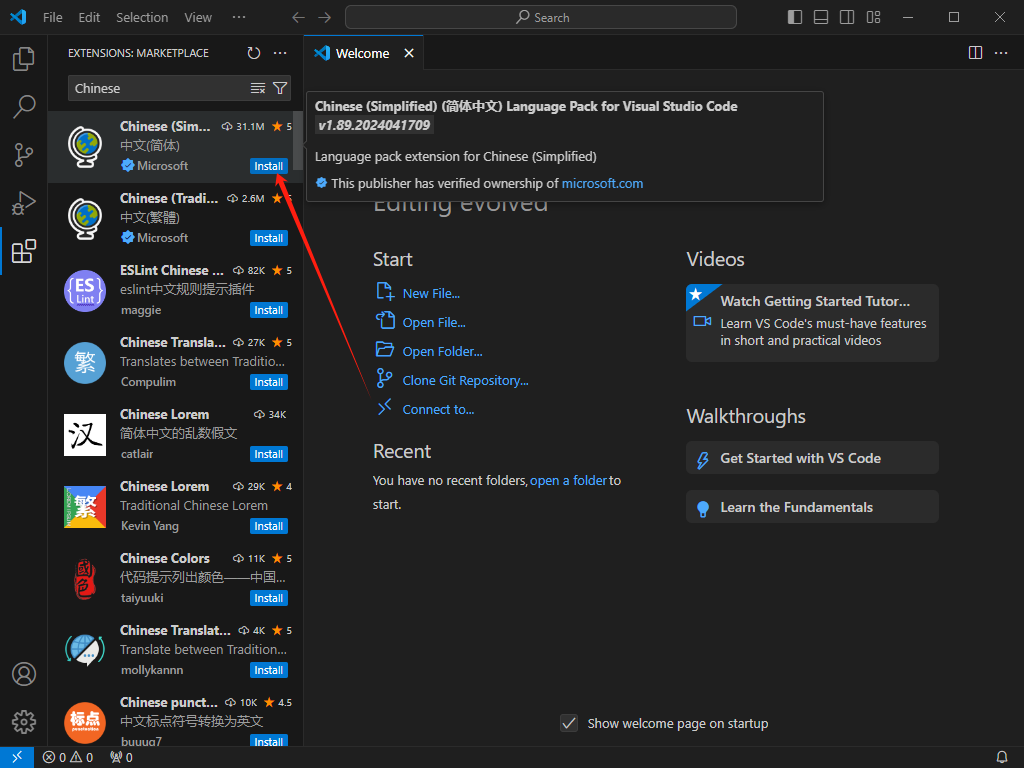Click the remote window status bar icon
Image resolution: width=1024 pixels, height=768 pixels.
[x=17, y=757]
